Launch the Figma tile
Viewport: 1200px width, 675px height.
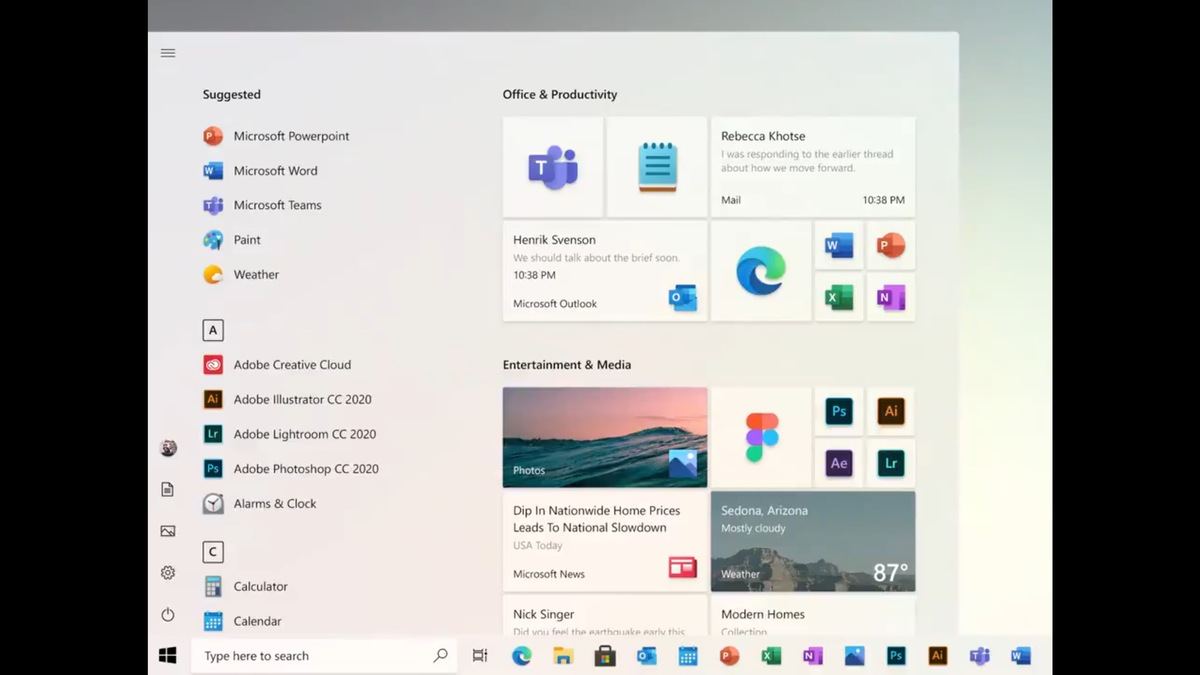click(761, 437)
